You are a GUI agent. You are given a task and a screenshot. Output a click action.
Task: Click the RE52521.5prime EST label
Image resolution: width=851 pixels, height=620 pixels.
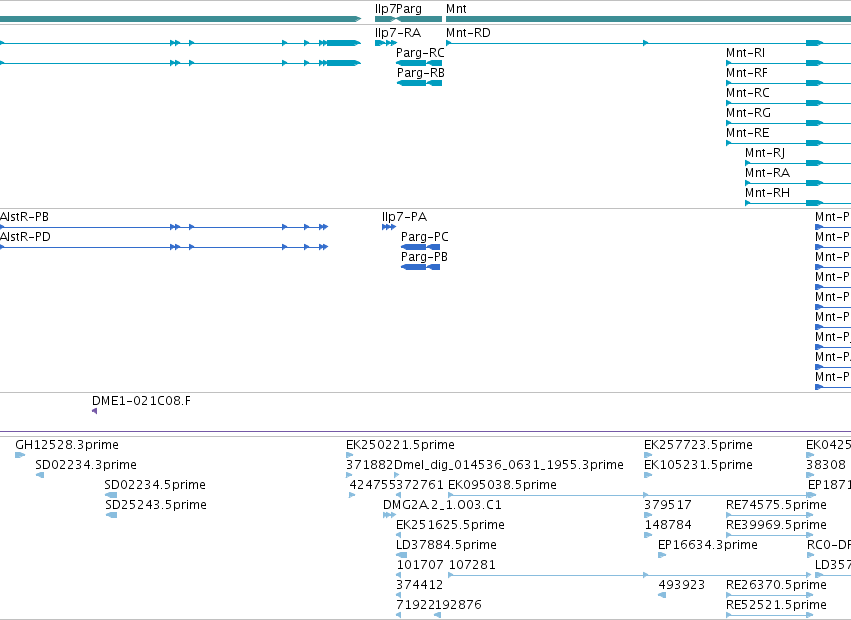click(776, 606)
